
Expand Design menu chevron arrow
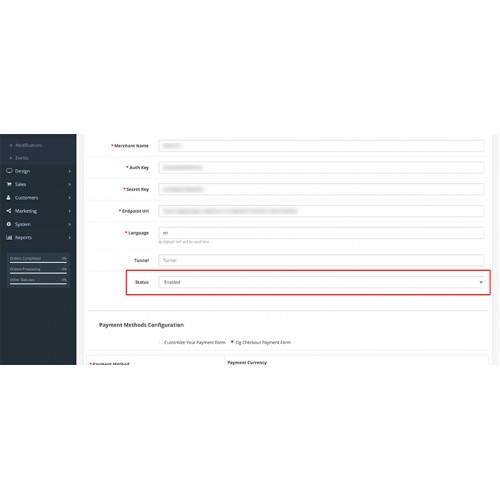pyautogui.click(x=70, y=171)
